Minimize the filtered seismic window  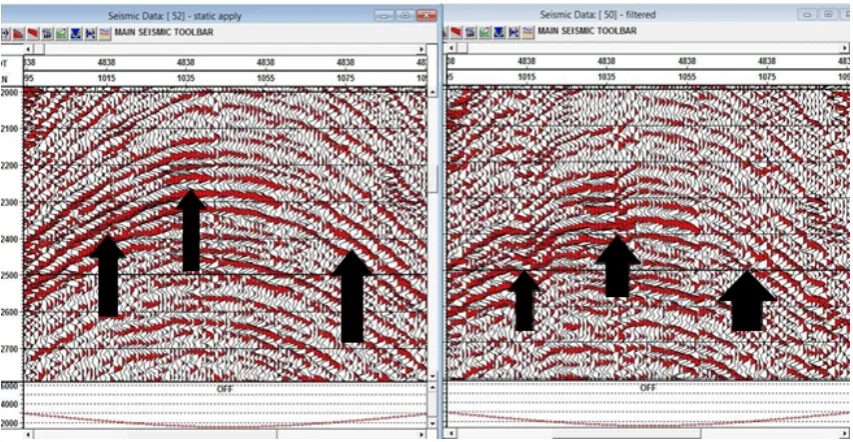coord(807,15)
